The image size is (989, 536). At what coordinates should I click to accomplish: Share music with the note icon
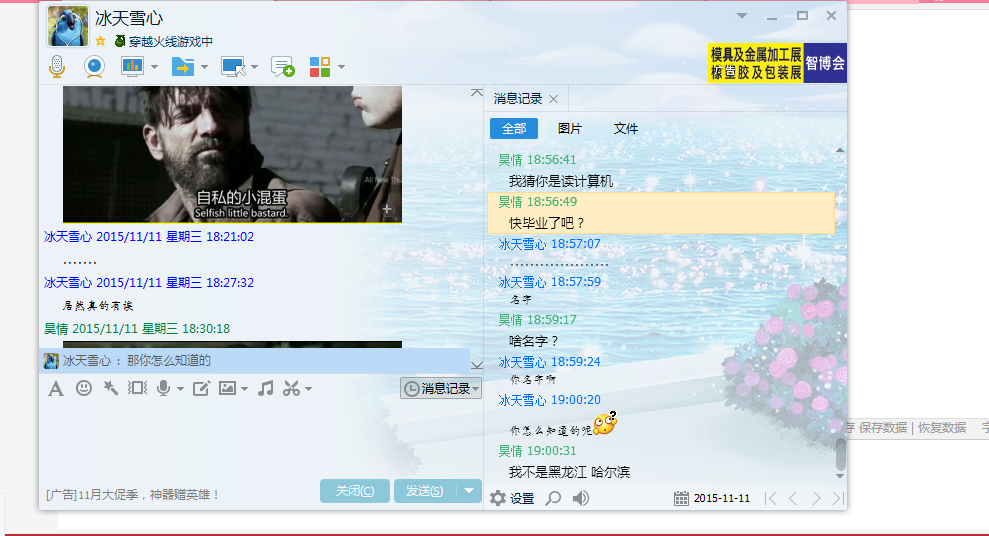(x=266, y=388)
